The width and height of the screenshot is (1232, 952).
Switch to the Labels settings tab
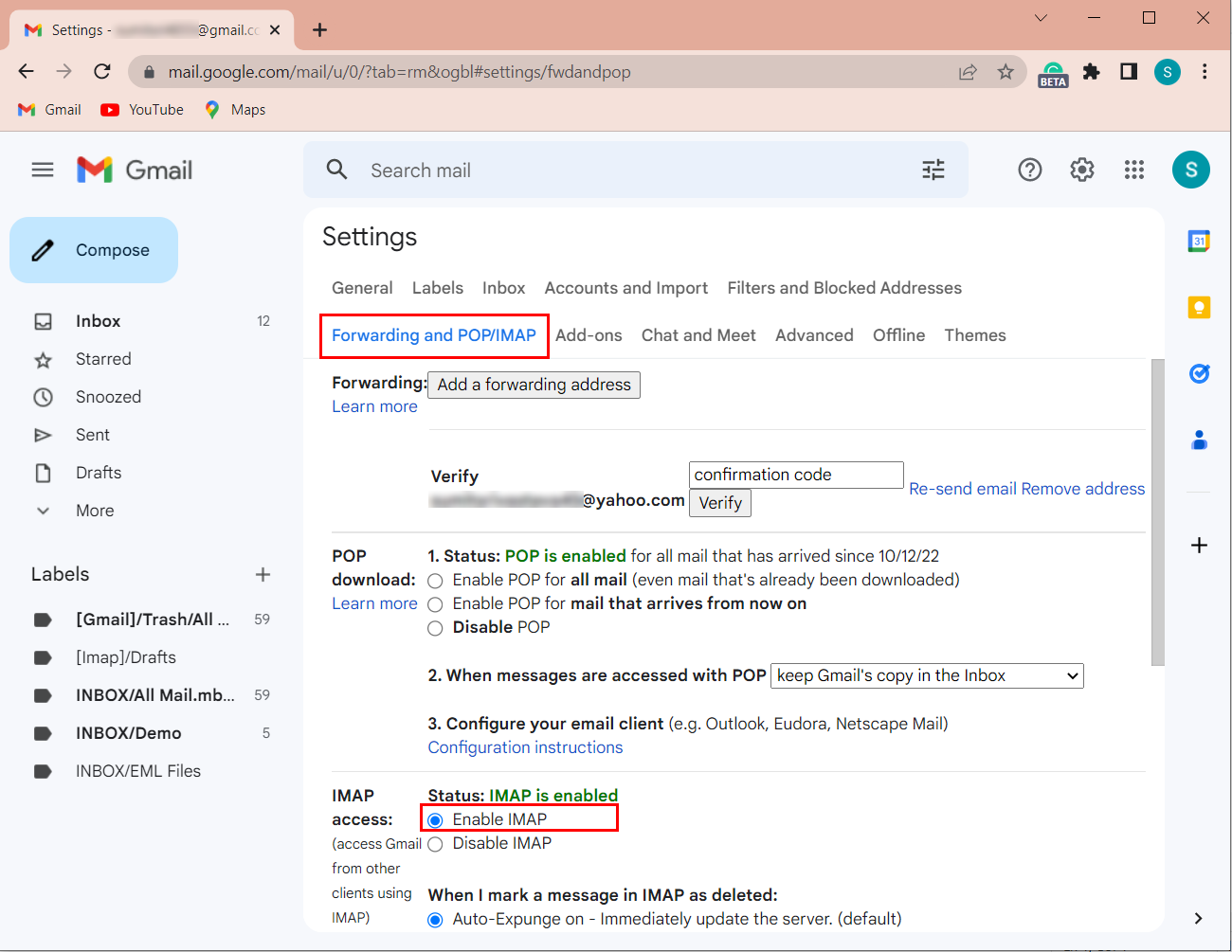click(x=438, y=288)
